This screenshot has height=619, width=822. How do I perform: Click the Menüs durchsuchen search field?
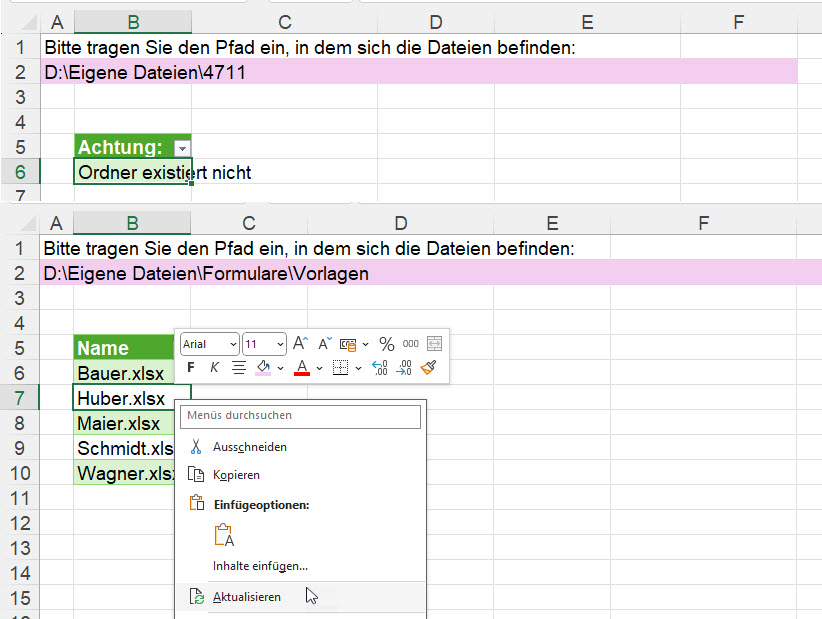point(302,415)
